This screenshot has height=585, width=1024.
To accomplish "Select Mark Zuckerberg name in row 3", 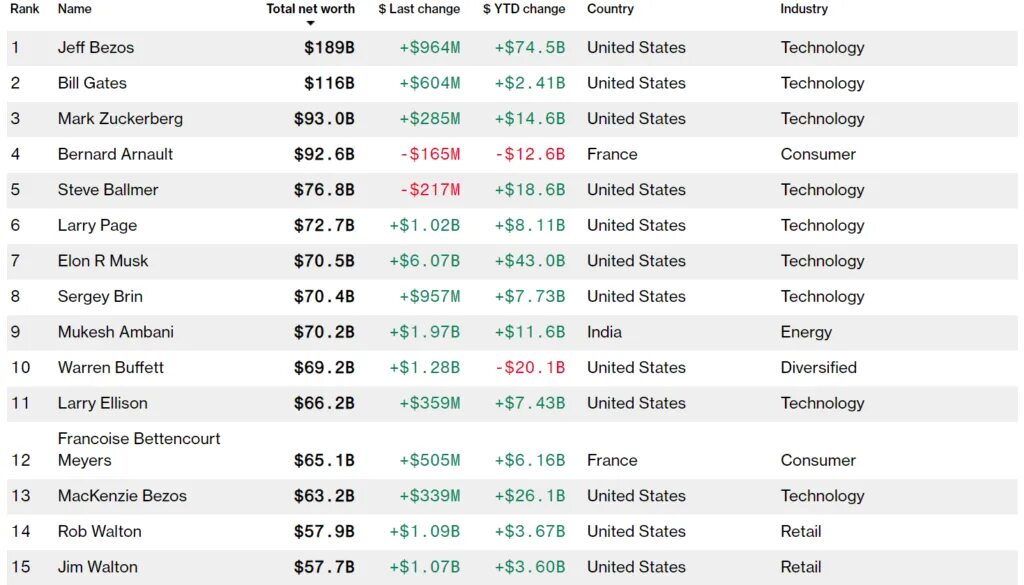I will [120, 119].
